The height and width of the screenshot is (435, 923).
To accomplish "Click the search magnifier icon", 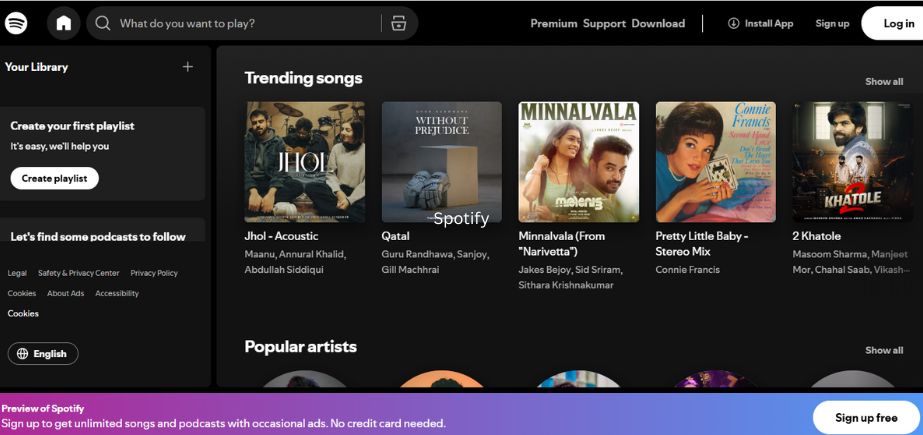I will tap(103, 24).
